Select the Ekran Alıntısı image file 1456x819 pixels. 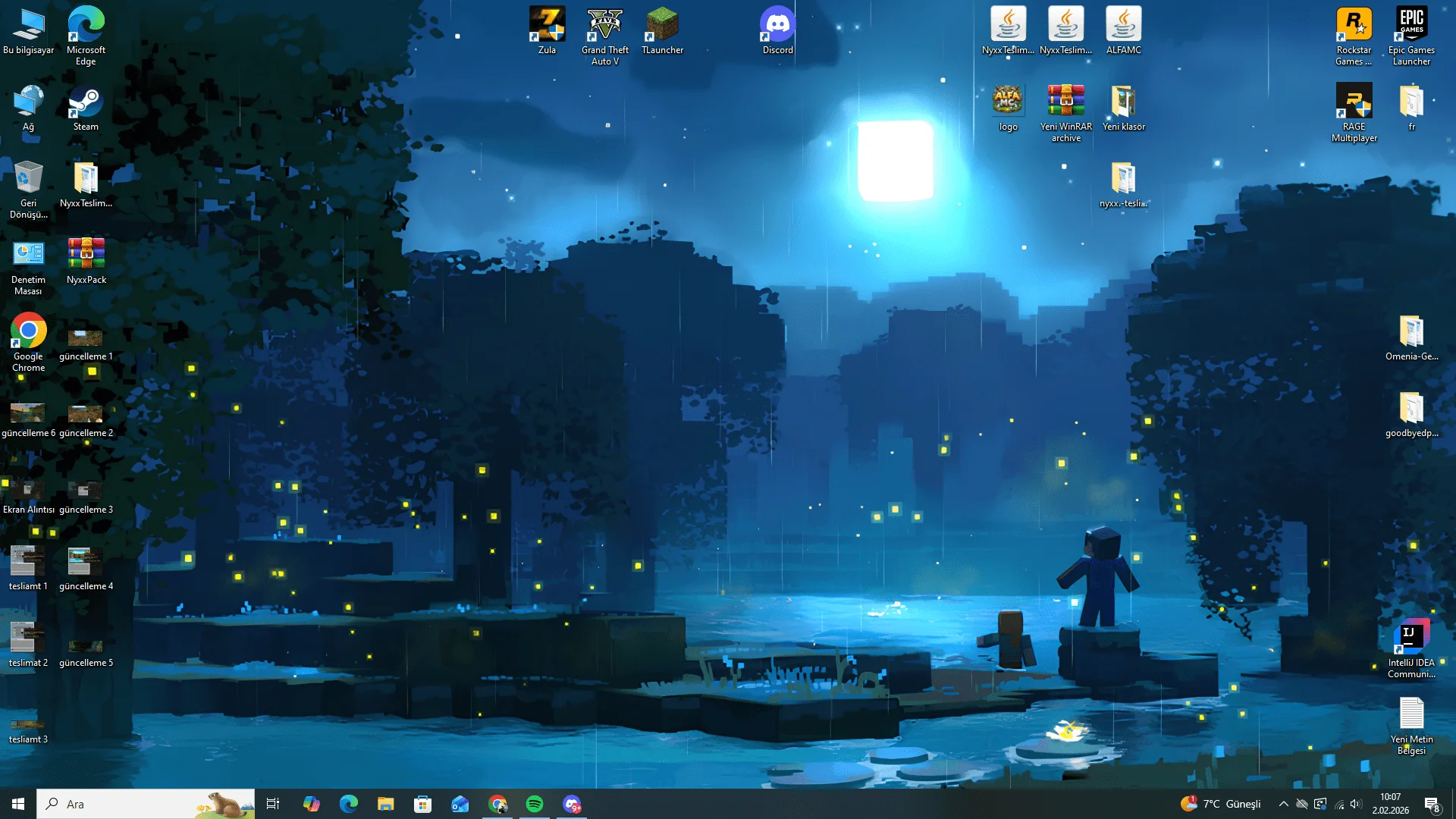click(28, 497)
